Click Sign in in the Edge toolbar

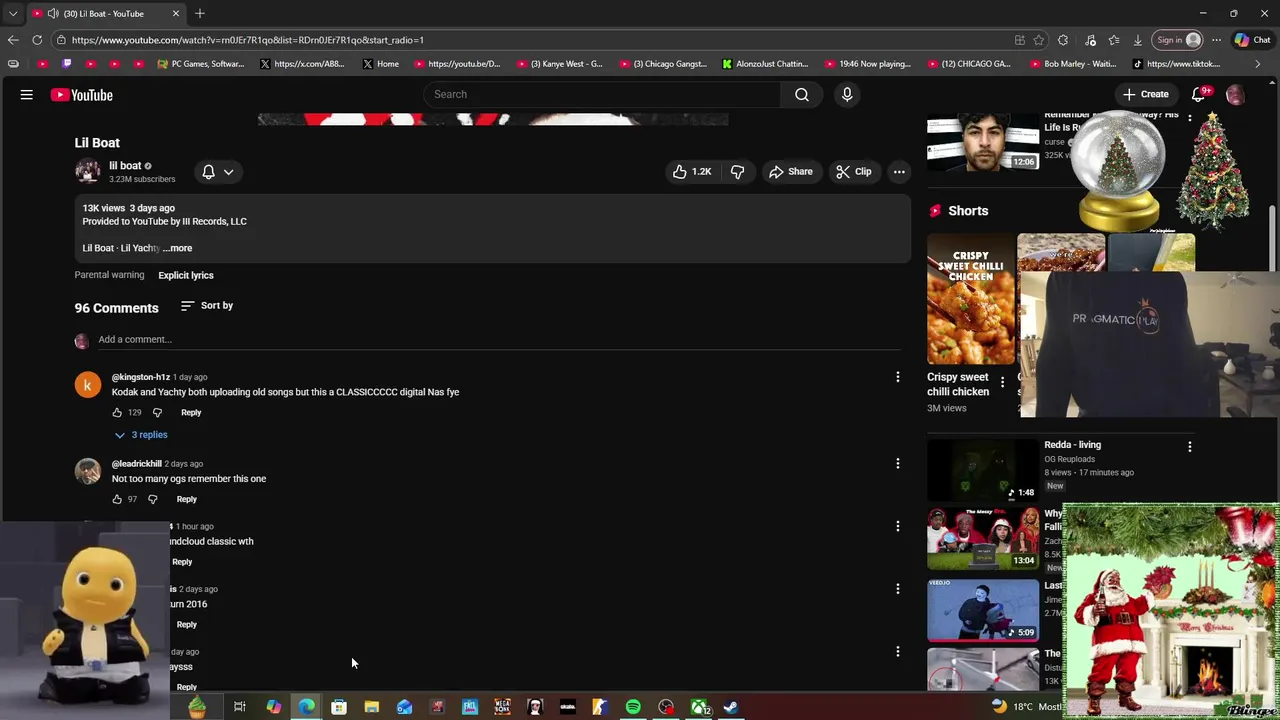tap(1177, 40)
